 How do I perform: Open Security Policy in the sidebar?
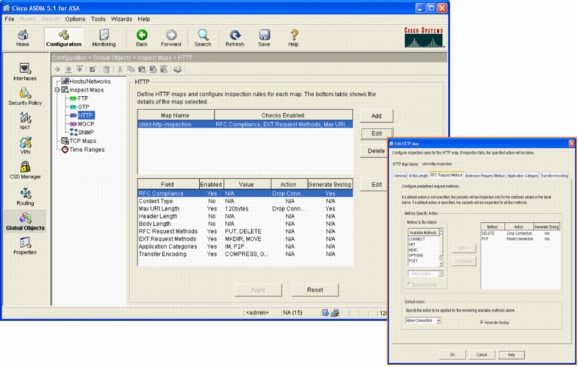click(x=25, y=97)
